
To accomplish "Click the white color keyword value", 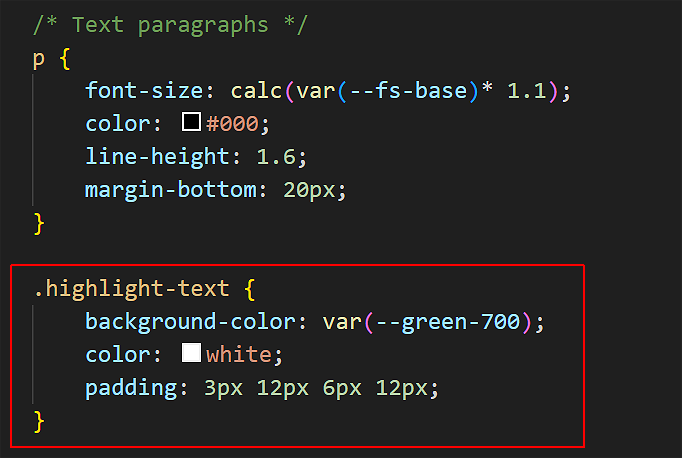I will click(x=238, y=354).
